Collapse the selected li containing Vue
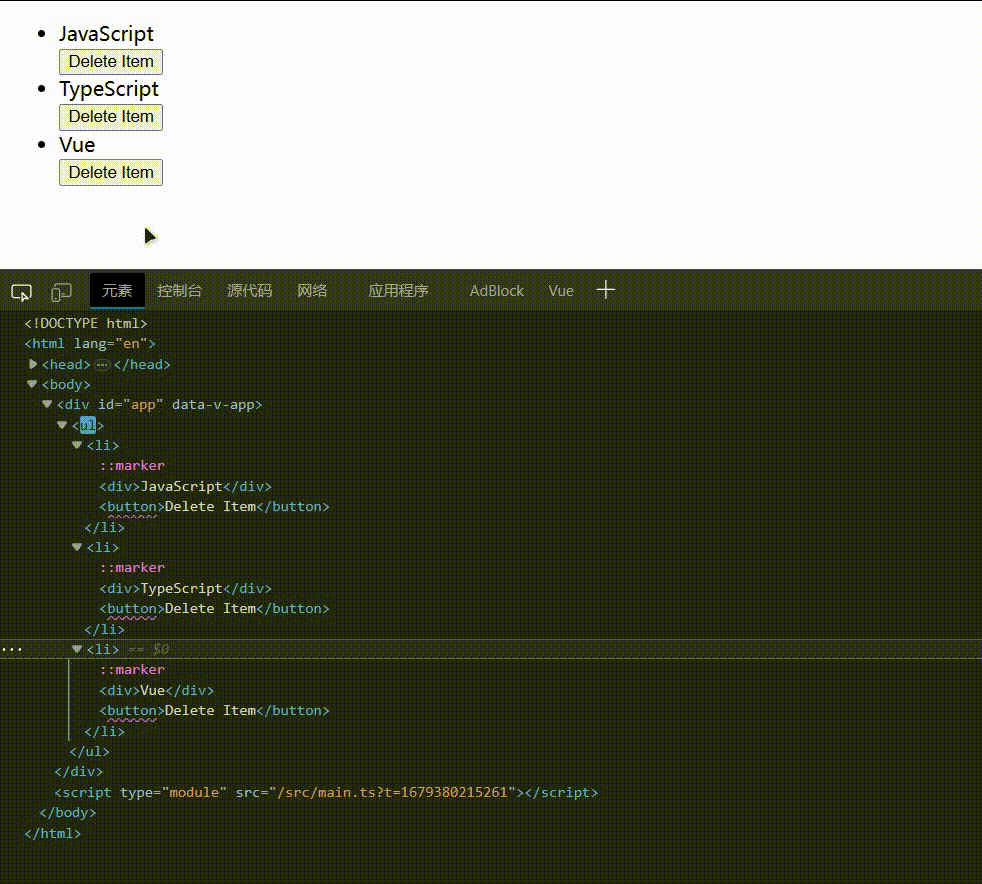The height and width of the screenshot is (884, 982). [x=77, y=649]
